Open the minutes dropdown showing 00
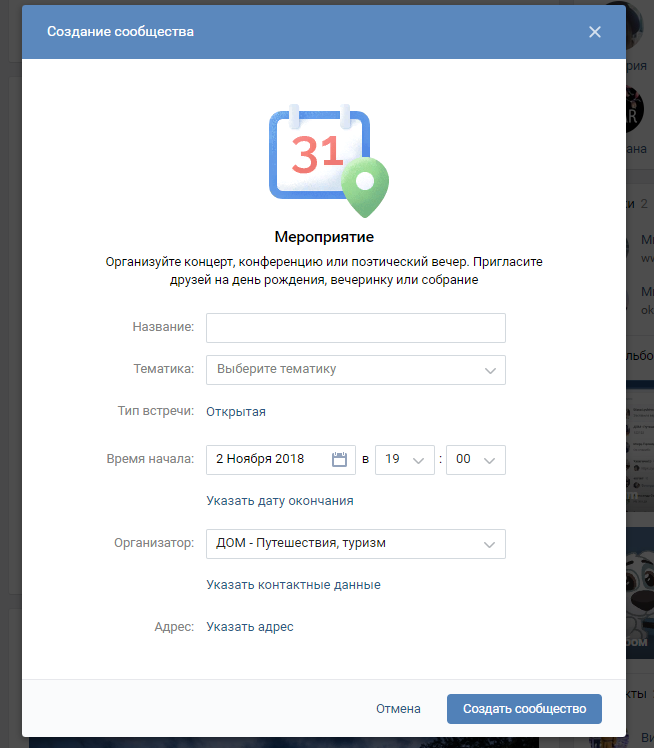 (x=476, y=459)
